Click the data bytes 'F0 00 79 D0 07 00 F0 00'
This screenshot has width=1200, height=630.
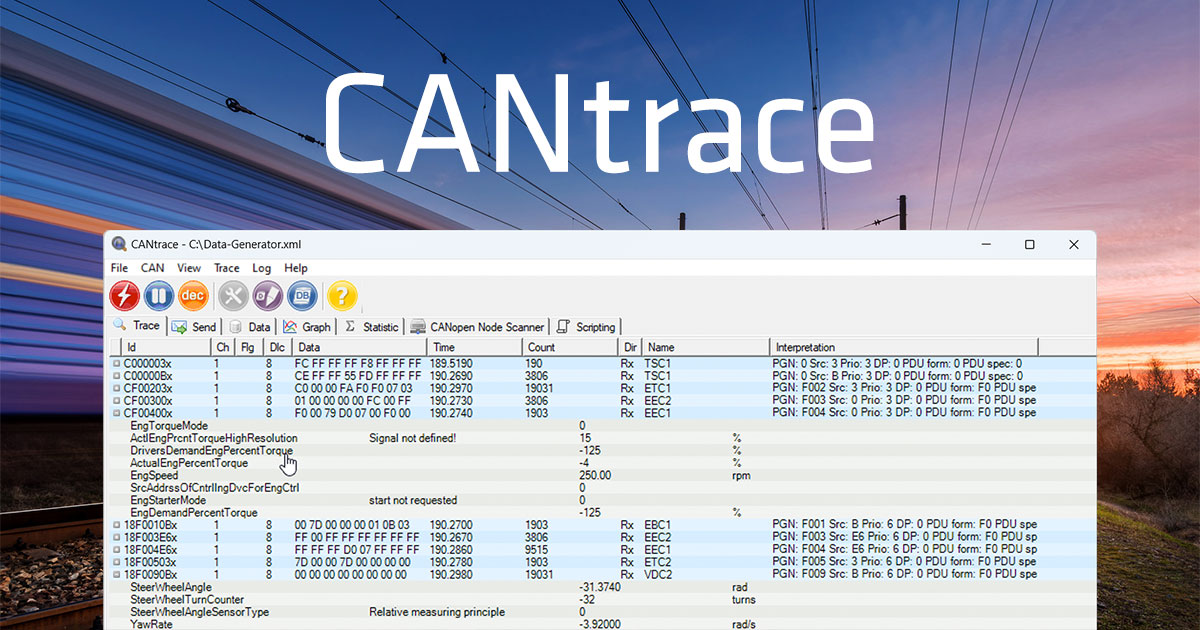pyautogui.click(x=352, y=413)
